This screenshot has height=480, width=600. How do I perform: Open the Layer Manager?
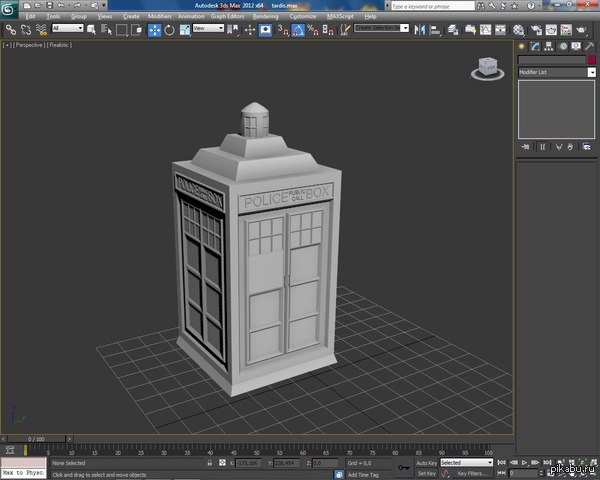point(453,30)
